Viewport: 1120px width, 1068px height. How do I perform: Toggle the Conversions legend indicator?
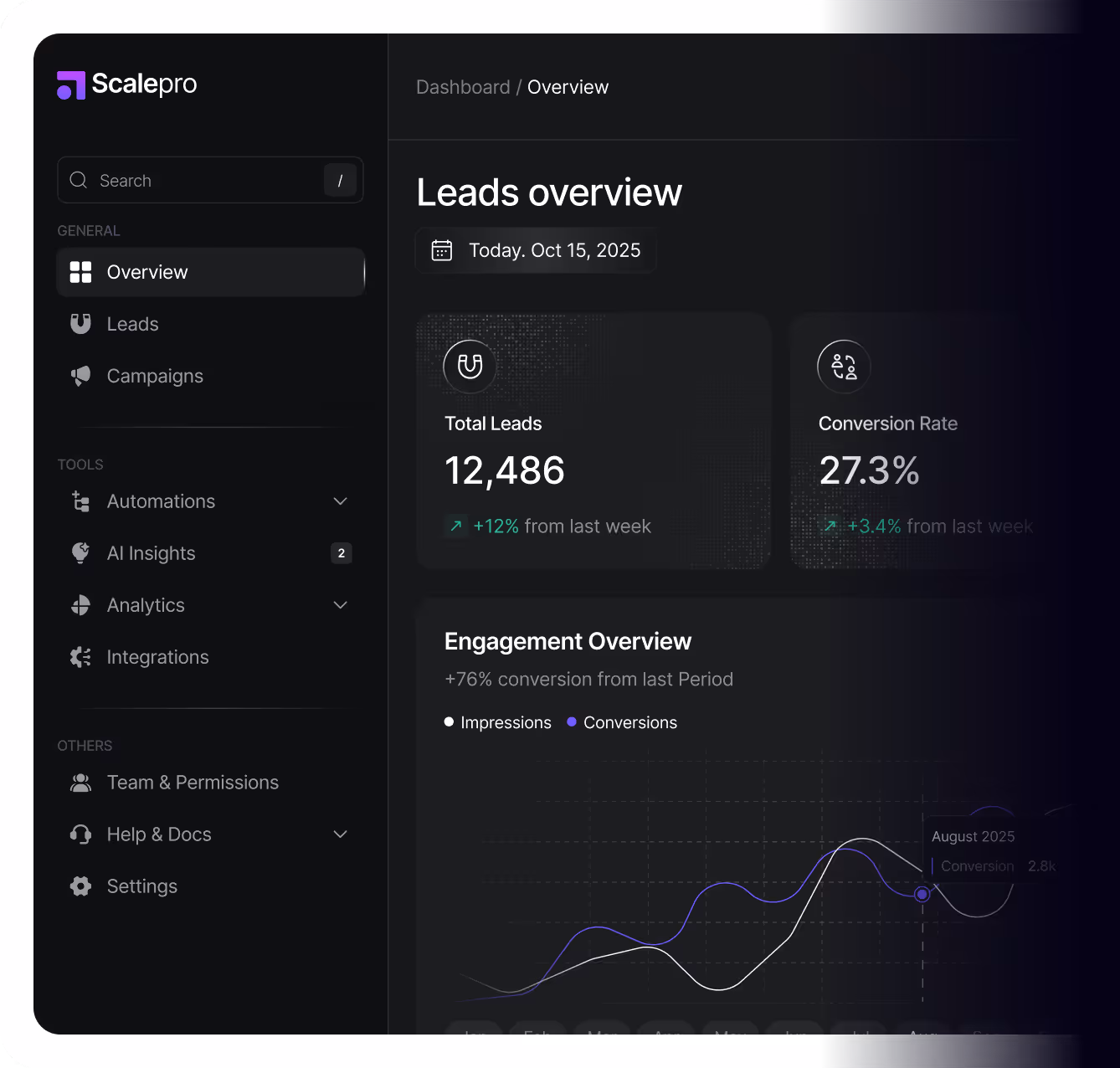pos(572,721)
